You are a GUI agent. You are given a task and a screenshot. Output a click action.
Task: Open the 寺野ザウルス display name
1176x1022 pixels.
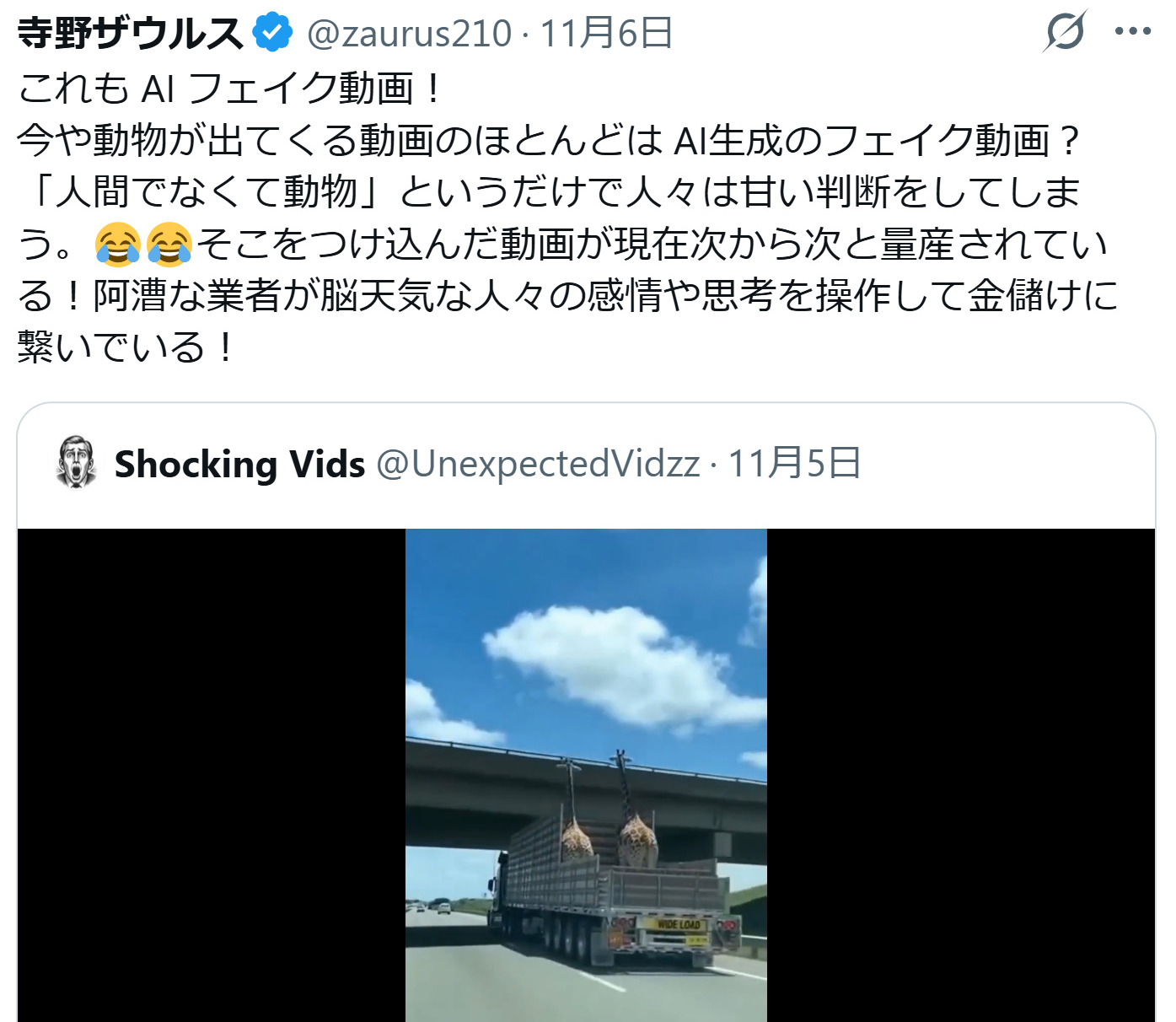pos(131,34)
